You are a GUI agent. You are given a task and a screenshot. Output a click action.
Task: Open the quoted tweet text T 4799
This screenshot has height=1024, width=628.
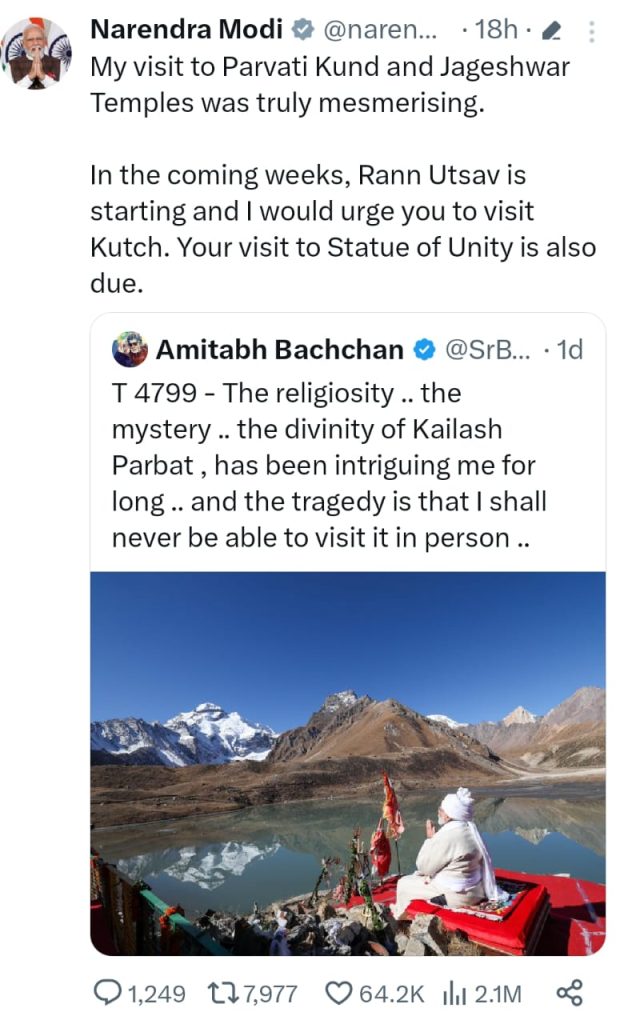[330, 465]
